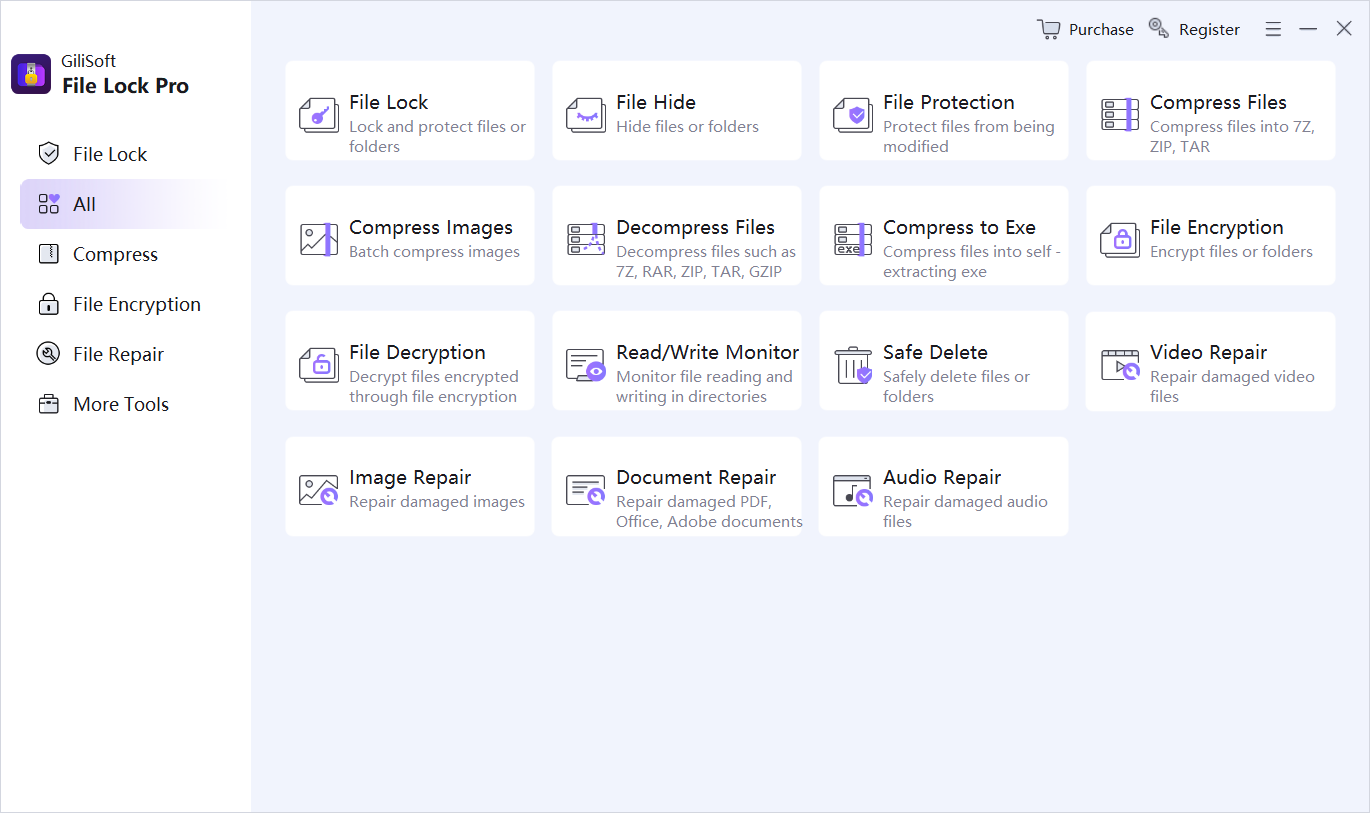Click the Audio Repair music note icon

click(x=853, y=490)
